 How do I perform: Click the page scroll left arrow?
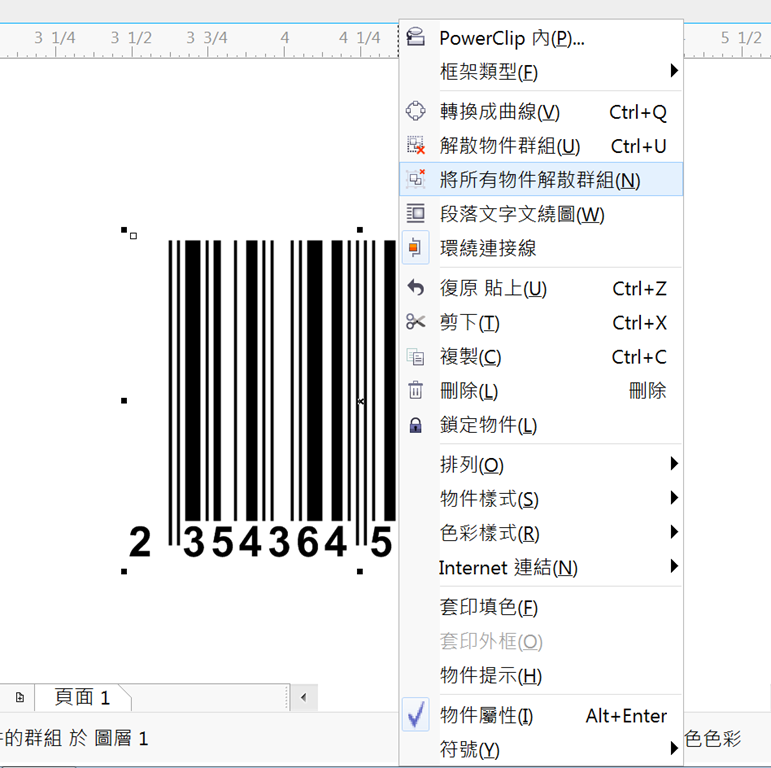coord(303,697)
